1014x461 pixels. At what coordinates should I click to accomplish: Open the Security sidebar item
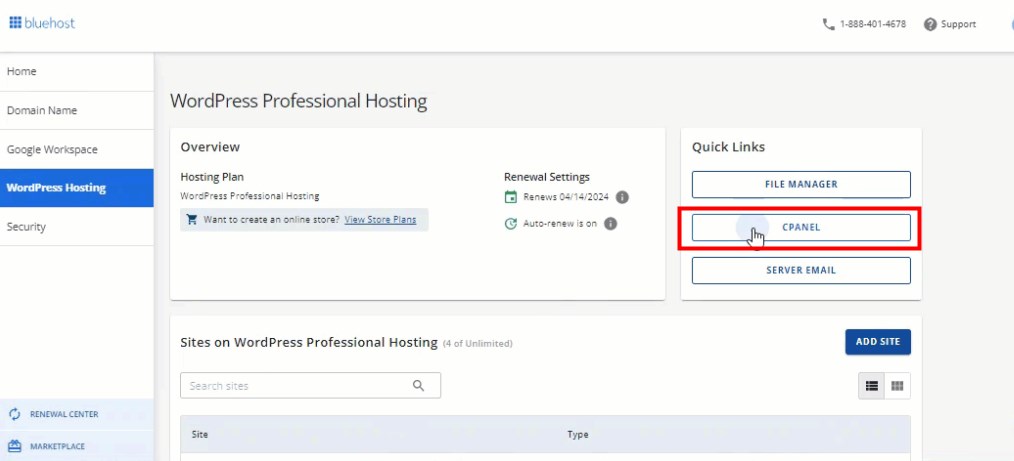click(x=26, y=227)
